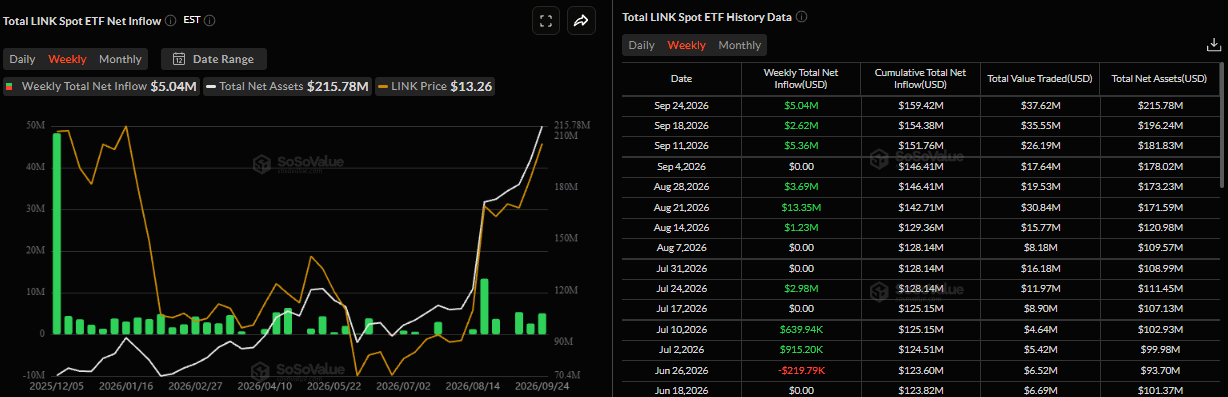Switch history table to Daily
The image size is (1228, 397).
click(x=642, y=45)
